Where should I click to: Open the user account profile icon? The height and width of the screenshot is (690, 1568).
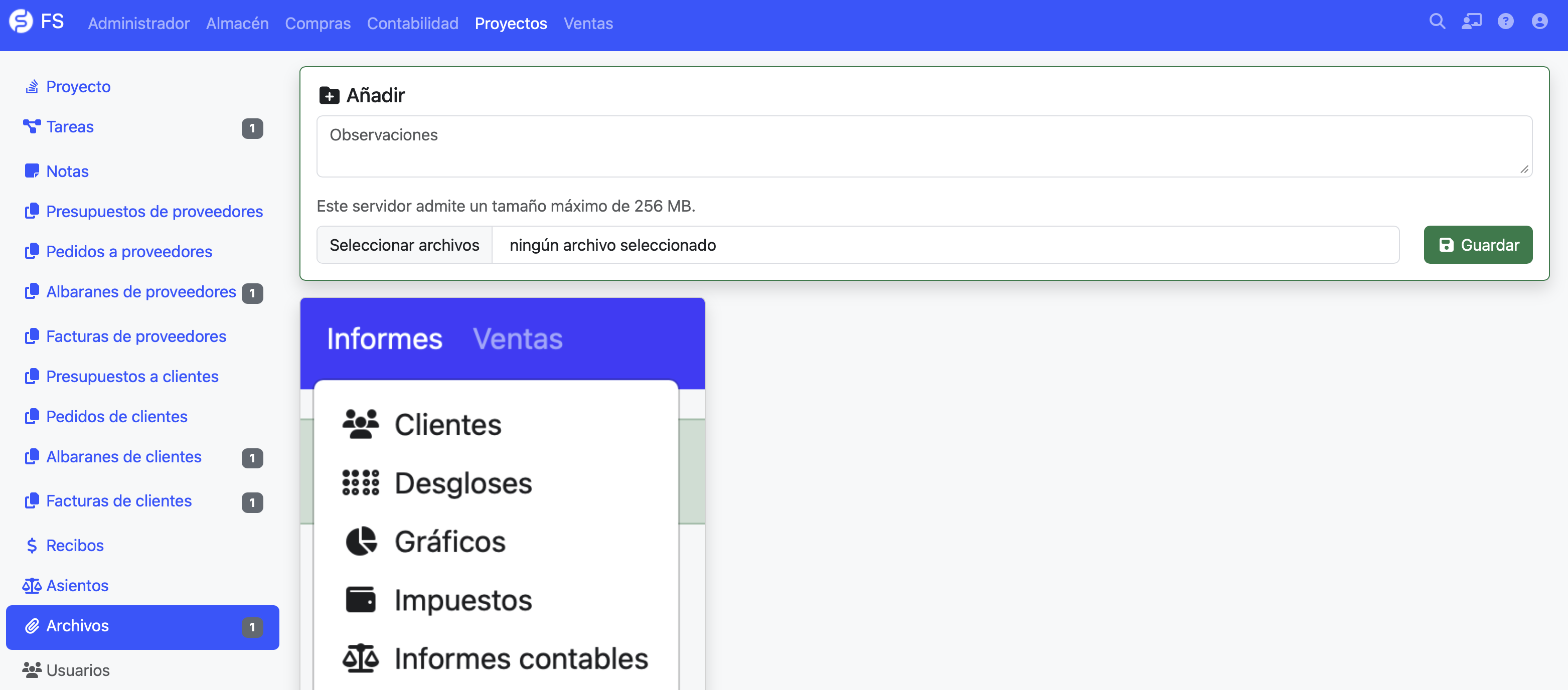1539,22
